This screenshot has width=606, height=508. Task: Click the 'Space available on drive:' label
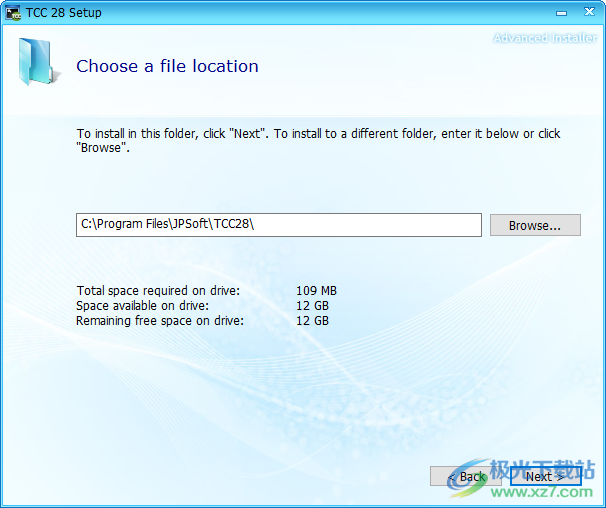pos(143,306)
